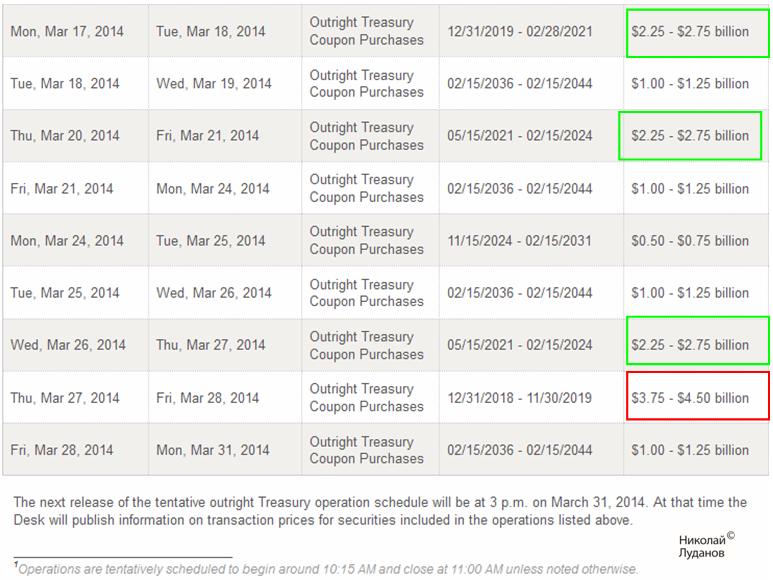Click the green-boxed amount in the Mar 17 row
773x580 pixels.
[690, 32]
